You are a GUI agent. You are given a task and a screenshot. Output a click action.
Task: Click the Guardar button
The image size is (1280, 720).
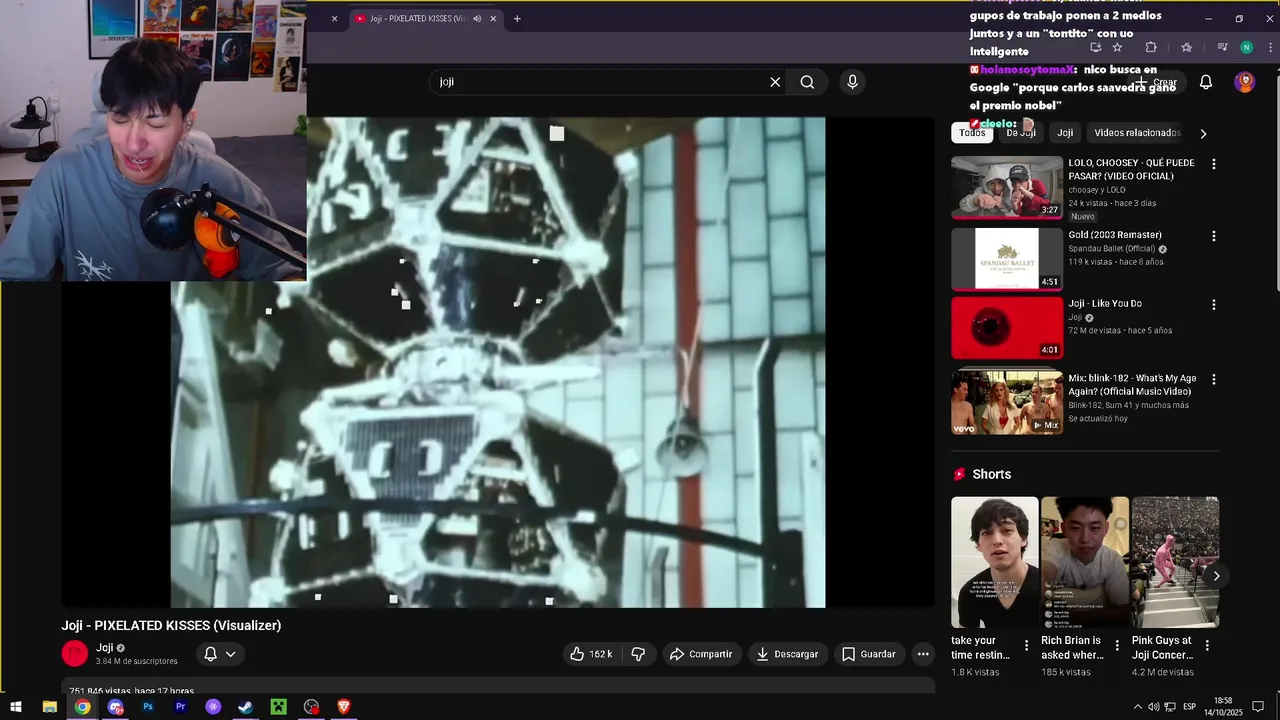click(x=868, y=654)
